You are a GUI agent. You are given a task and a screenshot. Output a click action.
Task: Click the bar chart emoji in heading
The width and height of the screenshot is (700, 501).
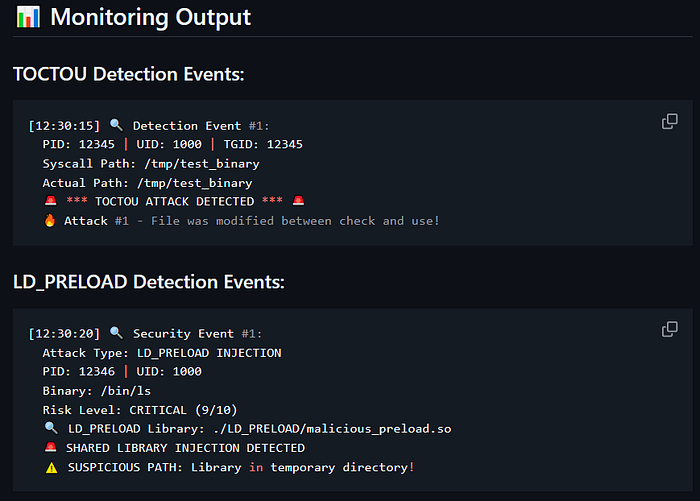(27, 18)
